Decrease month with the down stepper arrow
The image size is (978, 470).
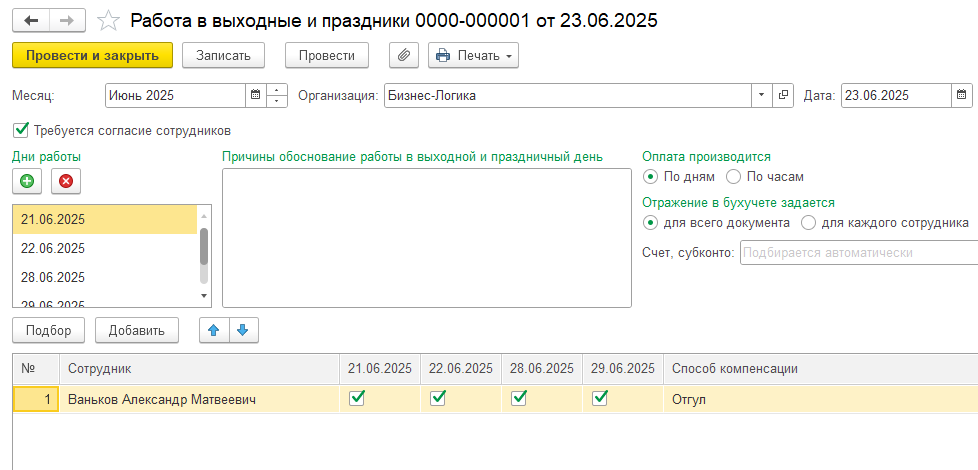tap(277, 102)
